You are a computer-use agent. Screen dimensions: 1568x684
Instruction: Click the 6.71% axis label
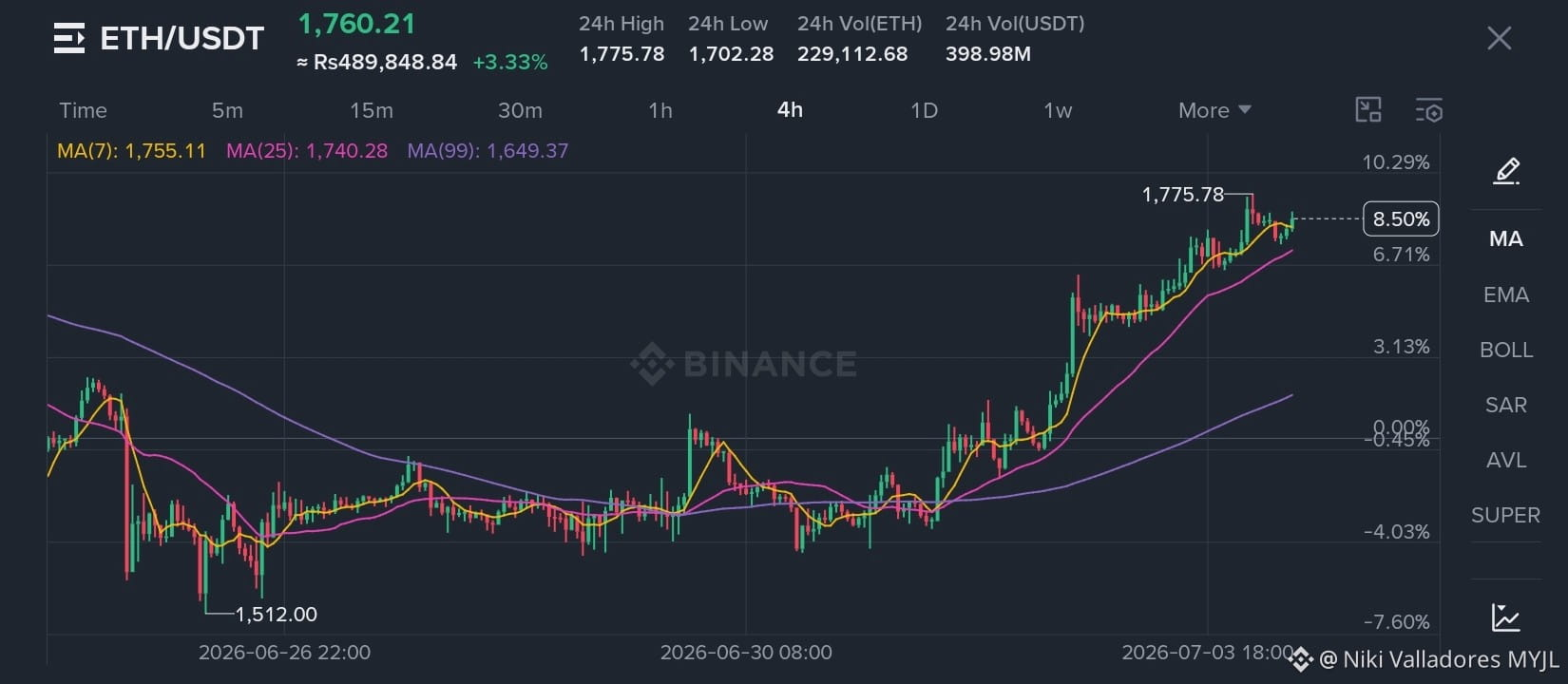[x=1401, y=255]
